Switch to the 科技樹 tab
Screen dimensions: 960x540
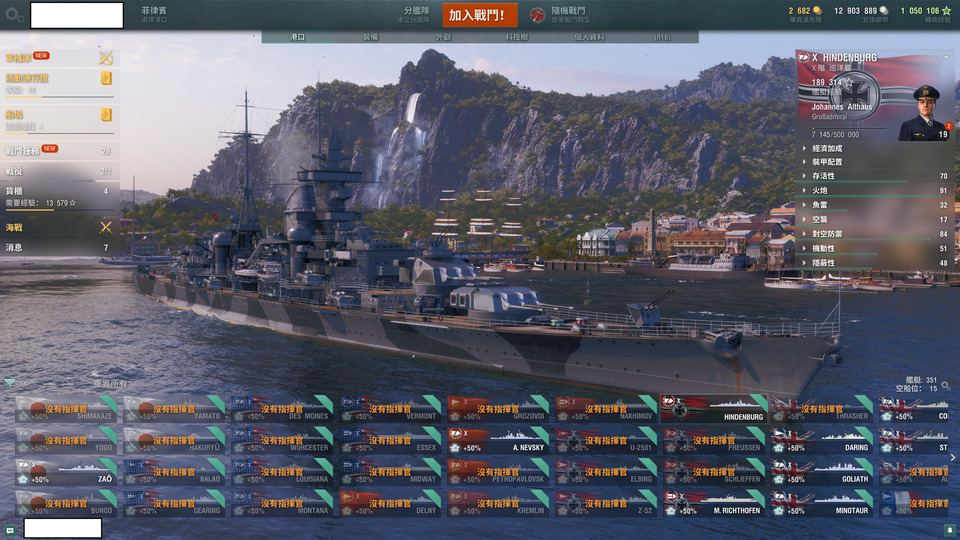pyautogui.click(x=517, y=37)
